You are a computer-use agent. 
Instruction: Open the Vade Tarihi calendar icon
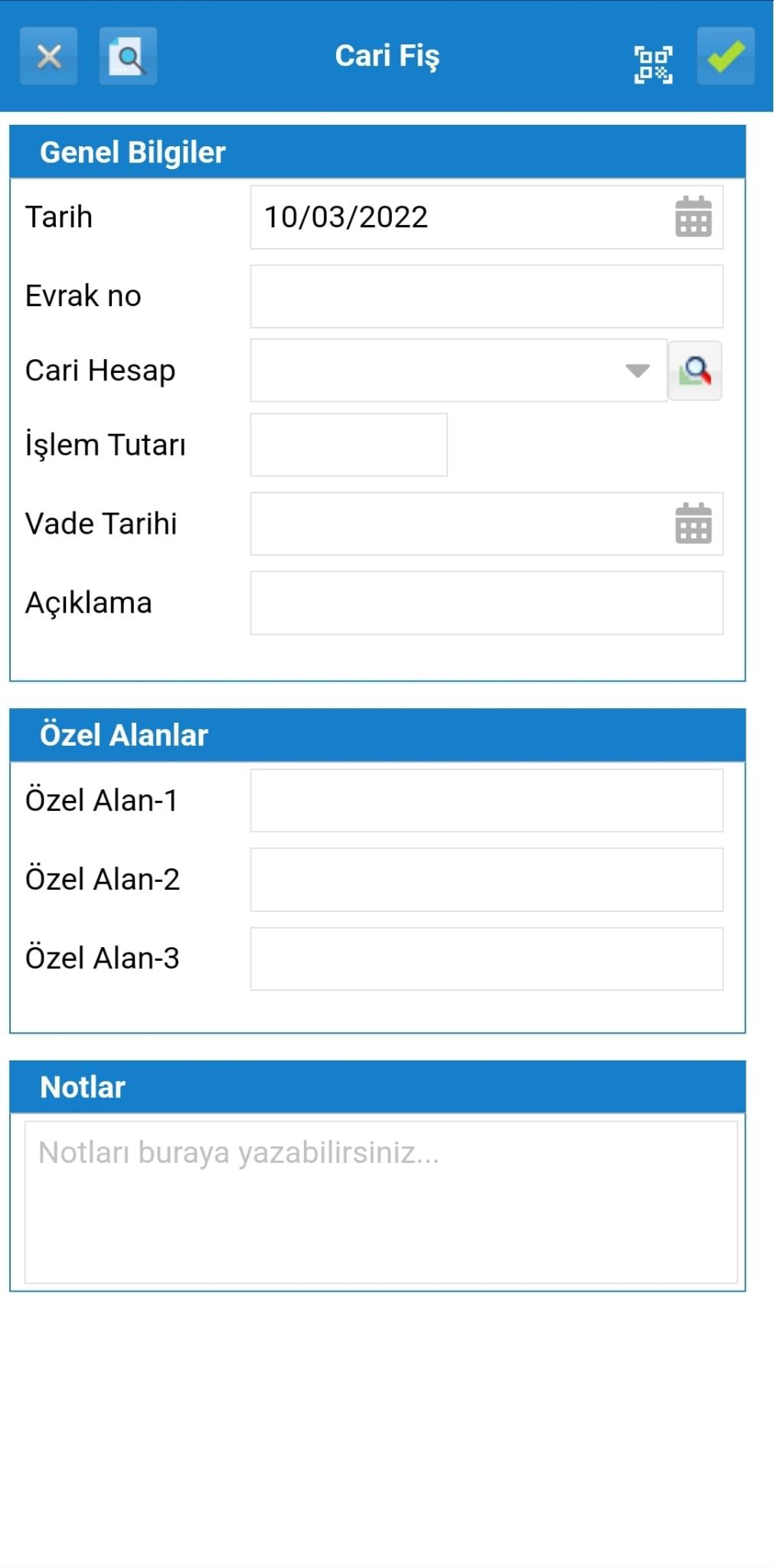click(x=694, y=524)
